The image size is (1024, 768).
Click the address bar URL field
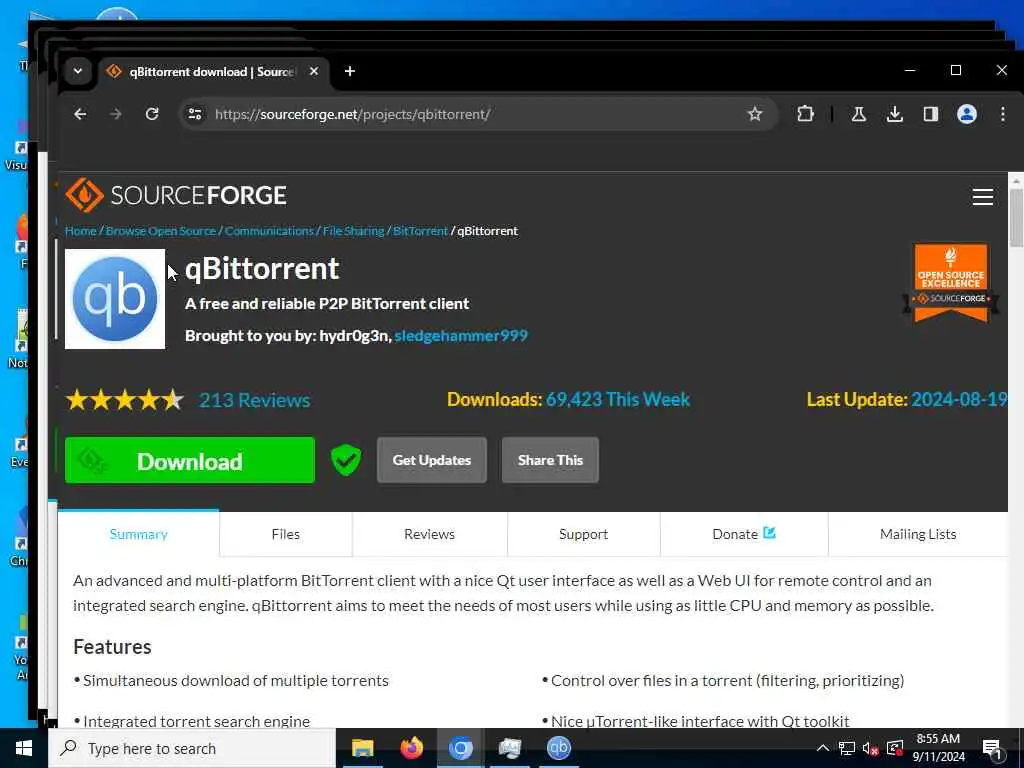pyautogui.click(x=477, y=114)
